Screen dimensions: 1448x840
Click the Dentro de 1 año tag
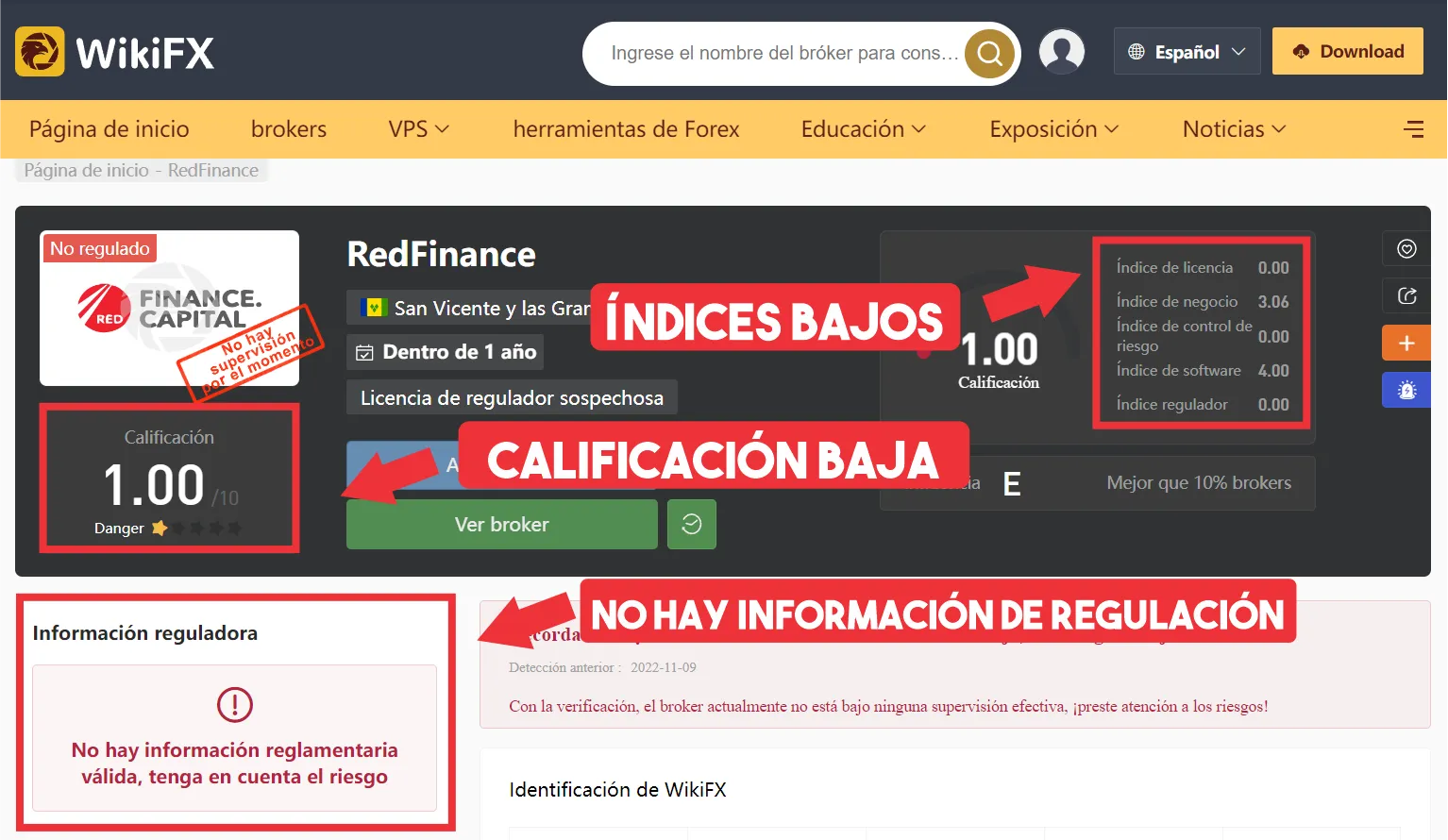(446, 352)
